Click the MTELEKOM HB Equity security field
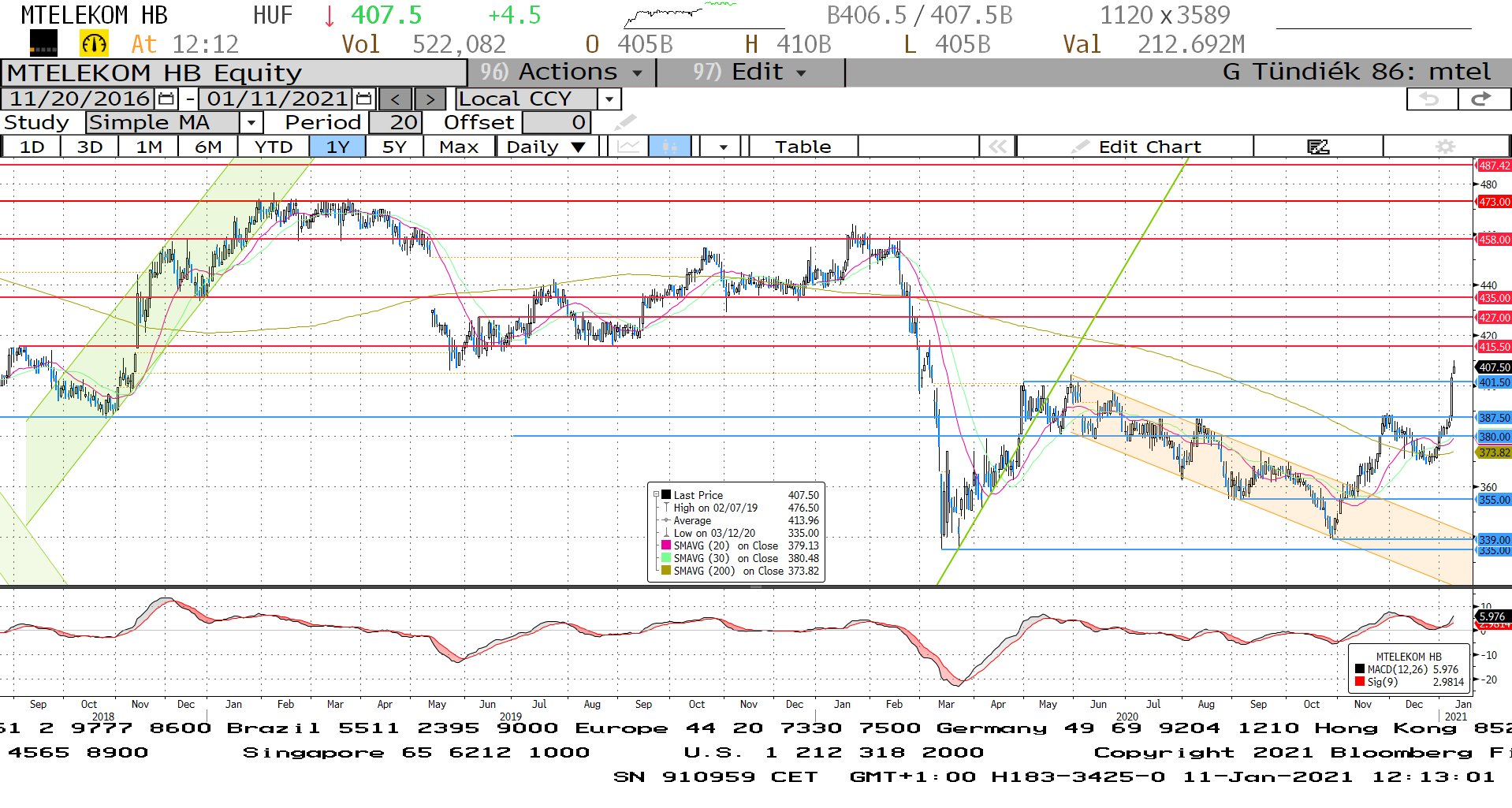The height and width of the screenshot is (808, 1512). [x=235, y=73]
